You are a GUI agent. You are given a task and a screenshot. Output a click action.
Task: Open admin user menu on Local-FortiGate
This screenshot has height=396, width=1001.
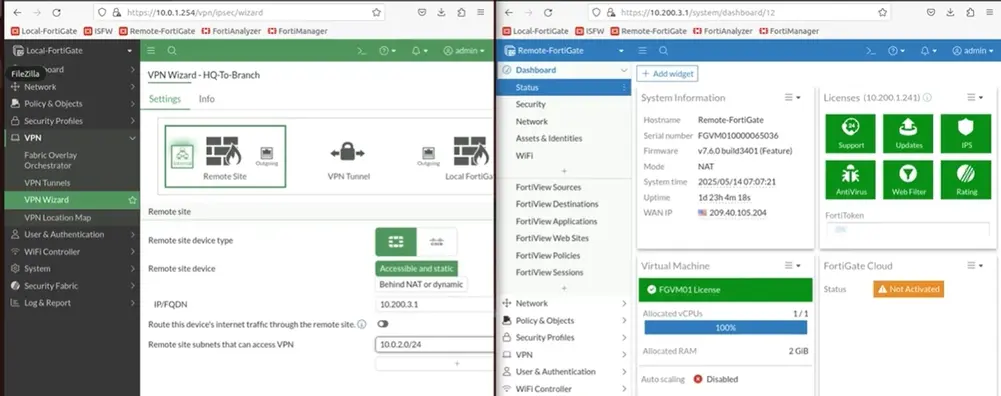tap(464, 50)
